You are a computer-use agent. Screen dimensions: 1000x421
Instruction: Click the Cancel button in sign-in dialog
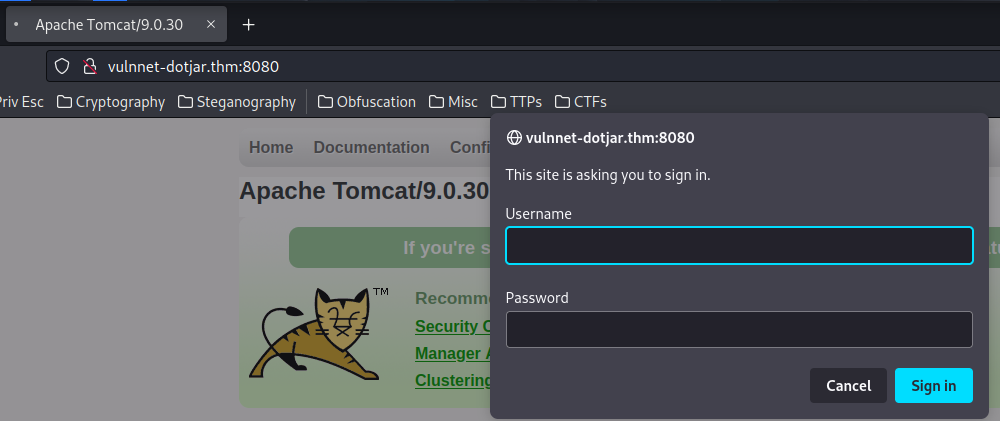click(848, 385)
